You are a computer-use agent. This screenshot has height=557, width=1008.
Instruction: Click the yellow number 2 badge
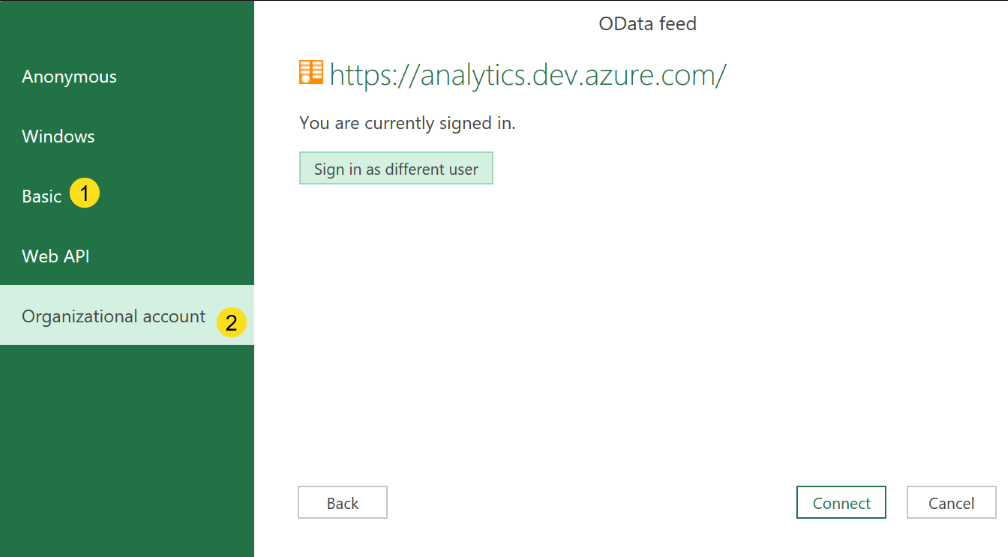coord(231,322)
